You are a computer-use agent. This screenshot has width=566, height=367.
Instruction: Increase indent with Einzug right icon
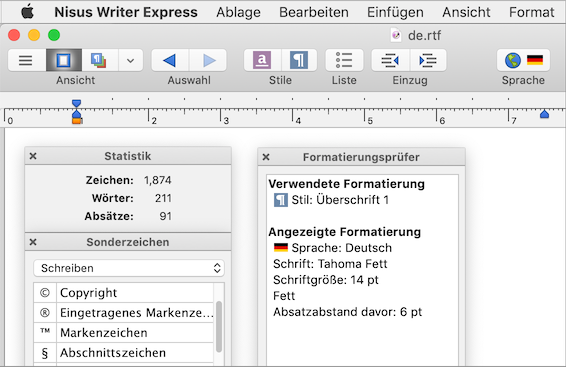click(428, 60)
